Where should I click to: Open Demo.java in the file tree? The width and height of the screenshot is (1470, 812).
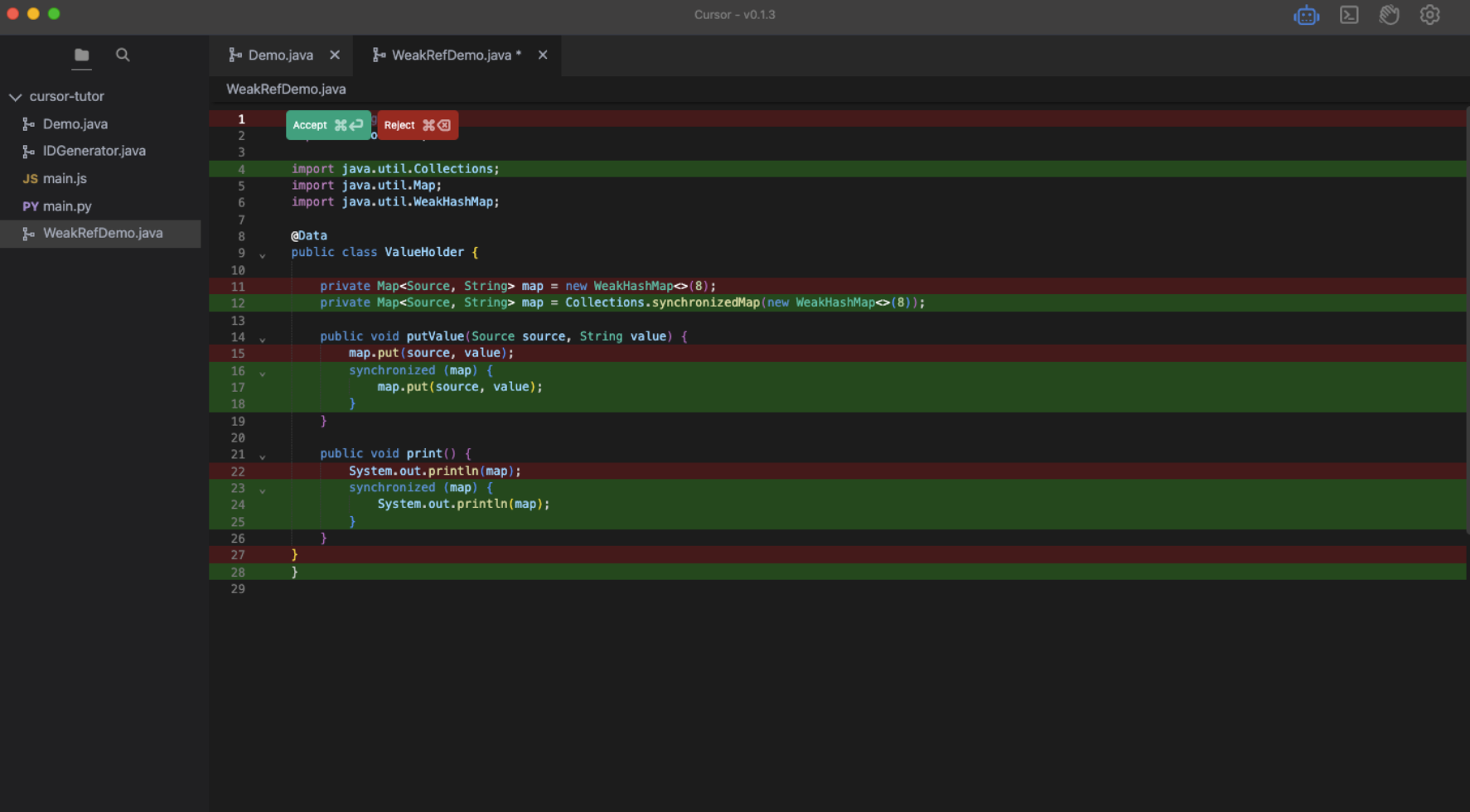[x=75, y=123]
